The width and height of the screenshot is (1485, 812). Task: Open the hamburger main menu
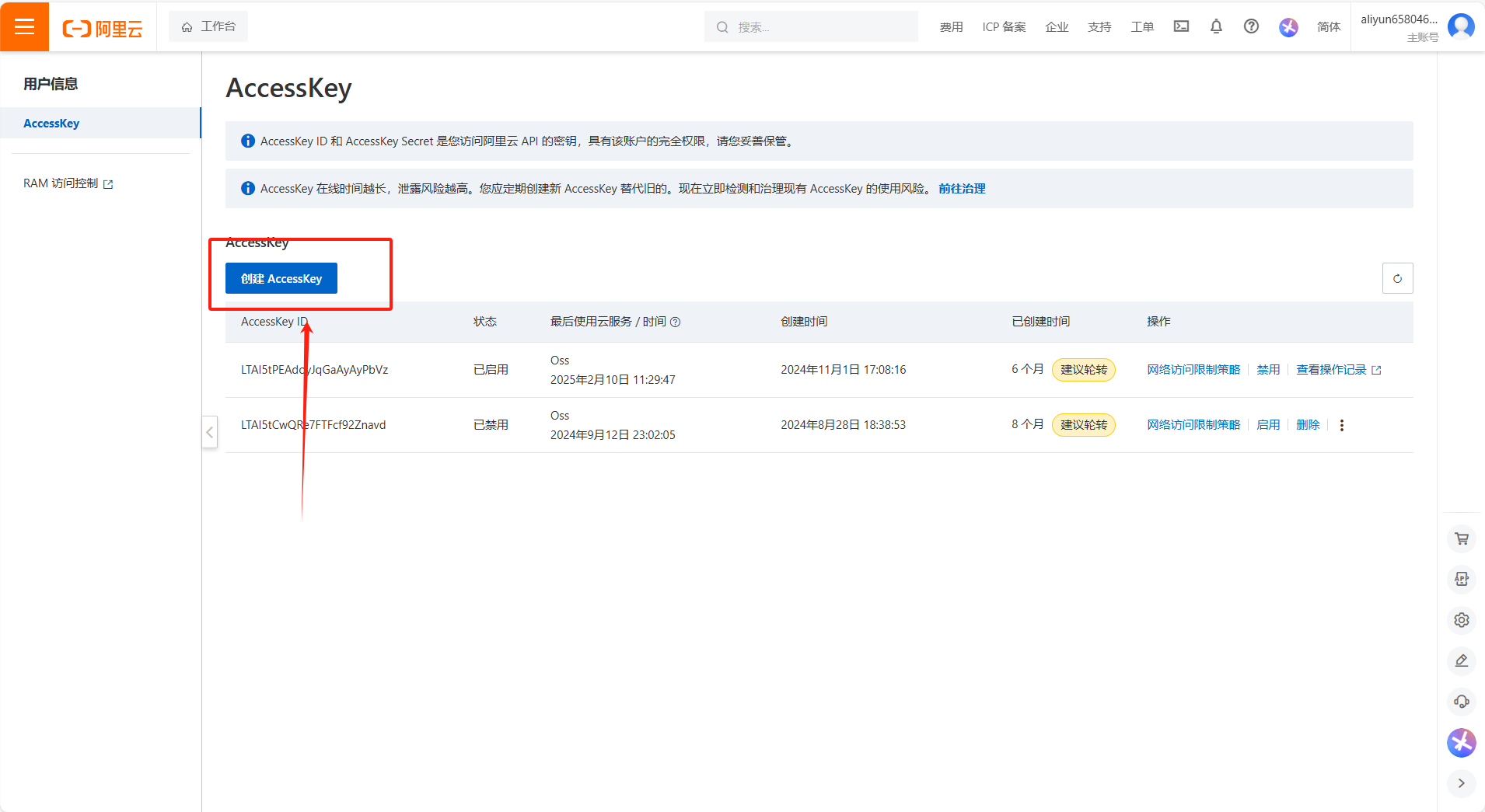24,26
